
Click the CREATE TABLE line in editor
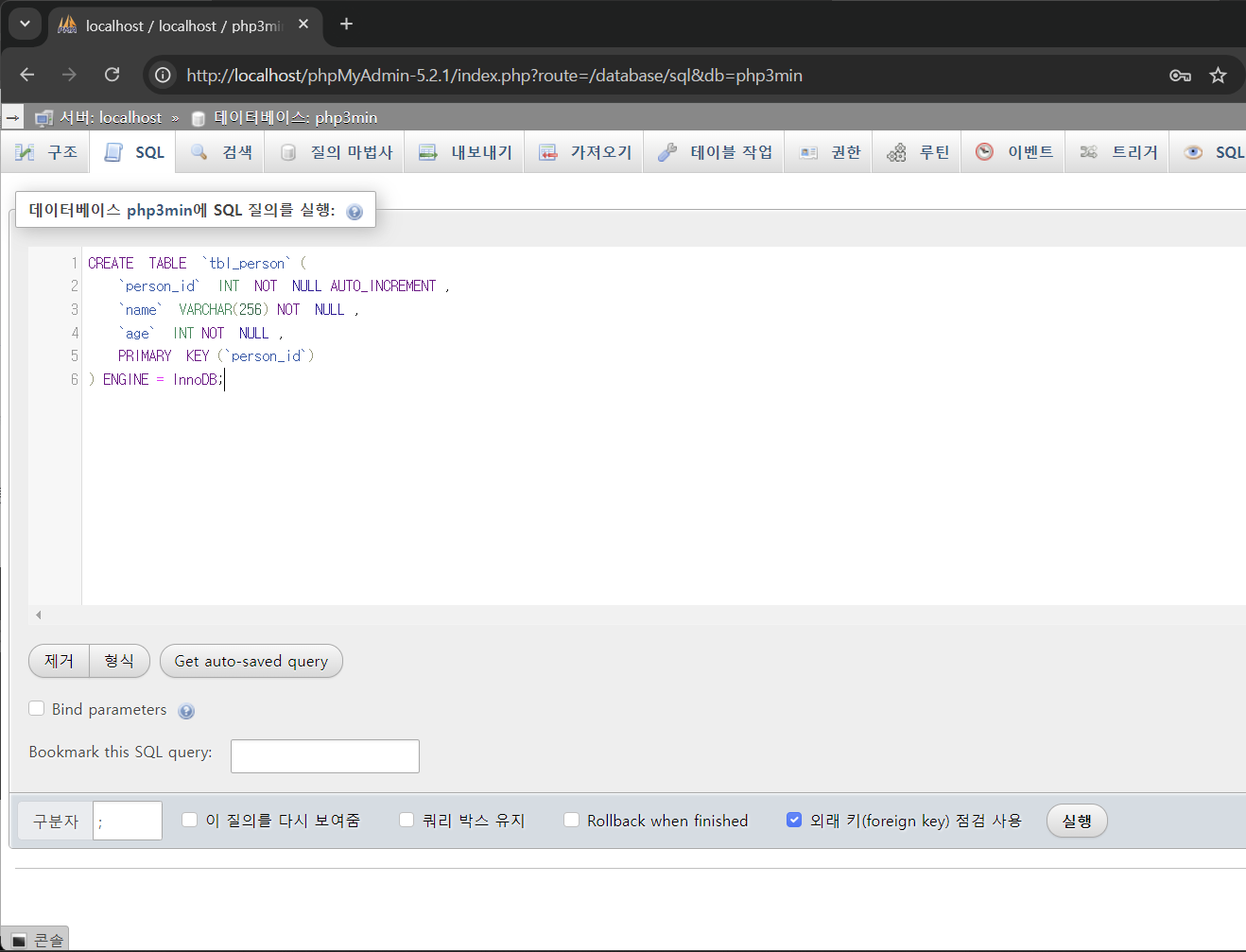click(198, 263)
